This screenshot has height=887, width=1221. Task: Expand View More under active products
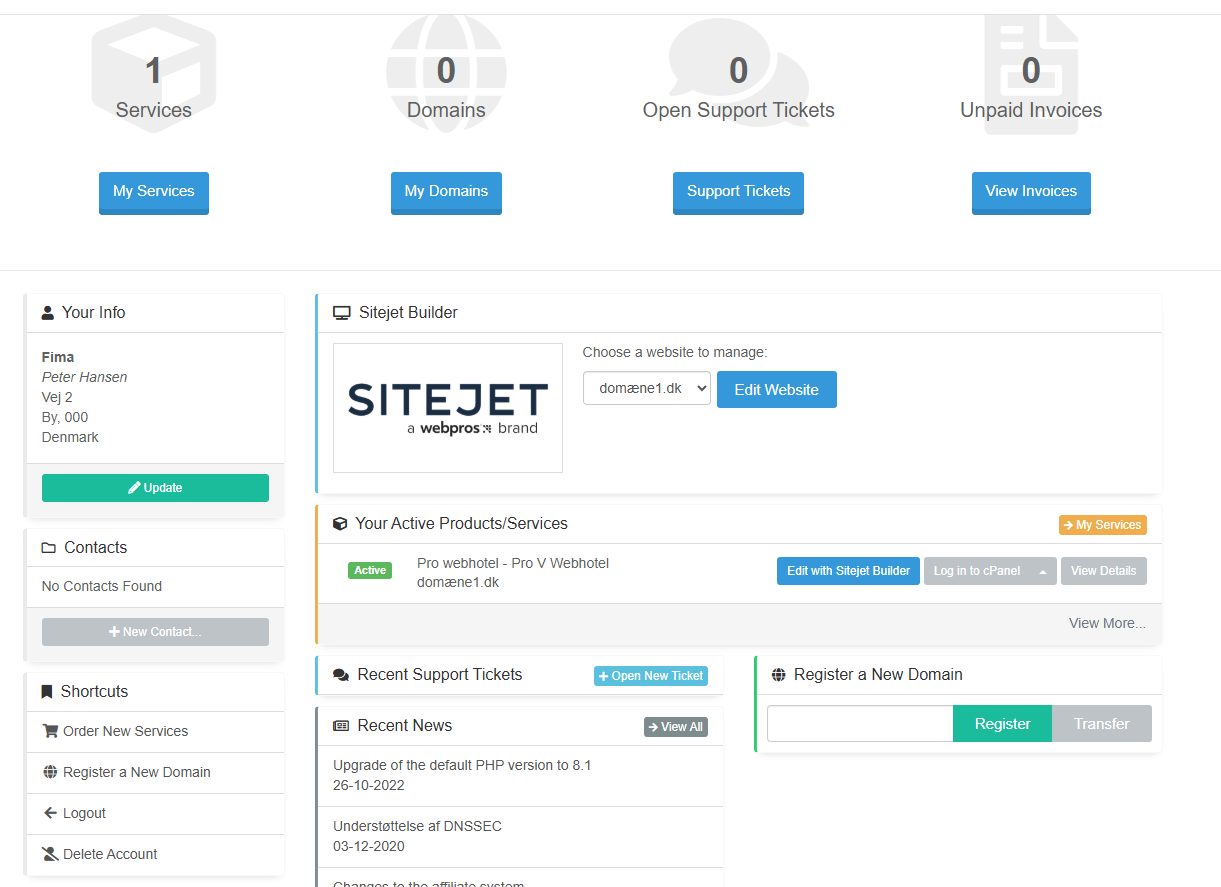1107,623
